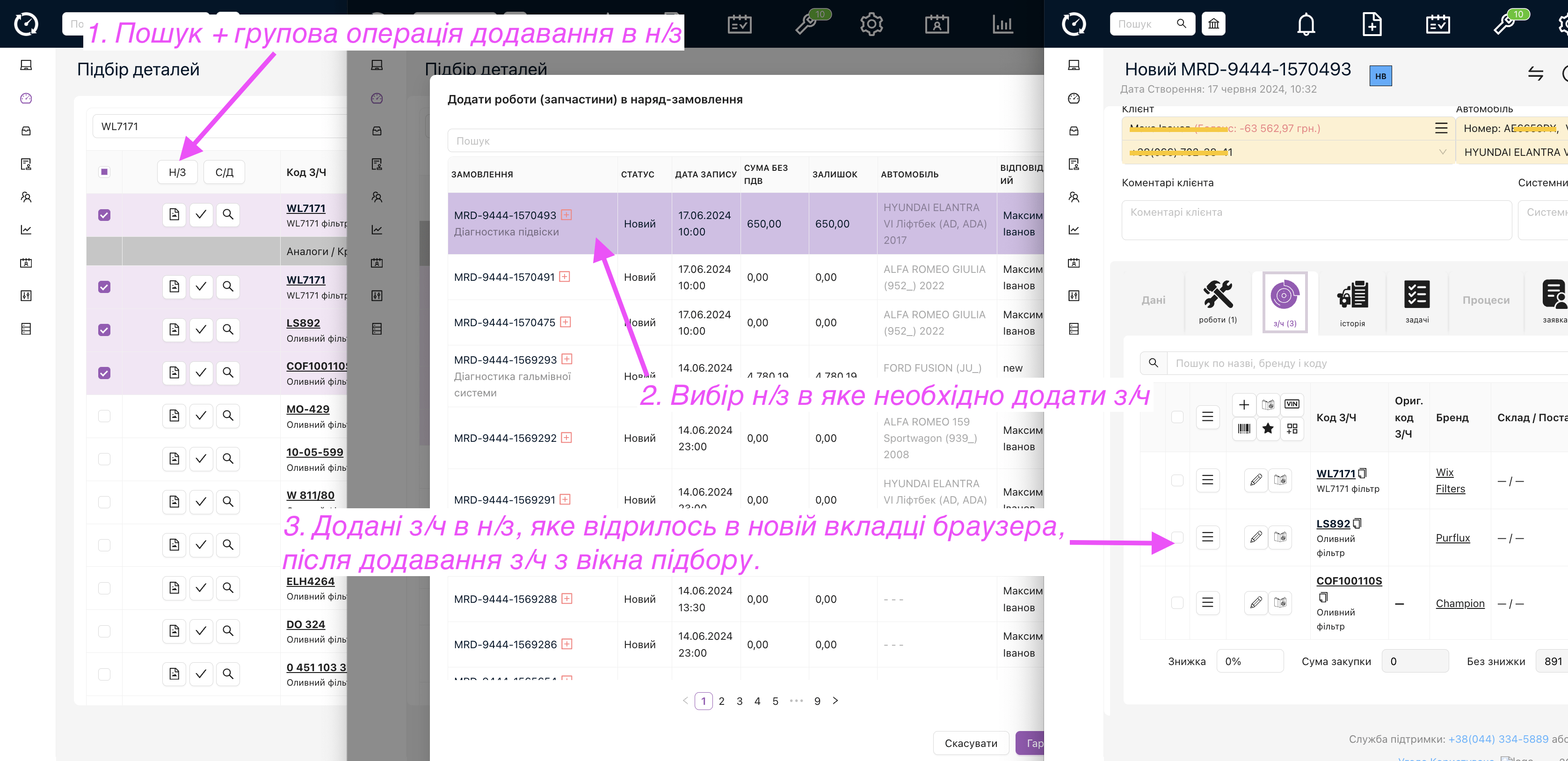The image size is (1568, 761).
Task: Go to next page in orders pagination
Action: click(x=835, y=701)
